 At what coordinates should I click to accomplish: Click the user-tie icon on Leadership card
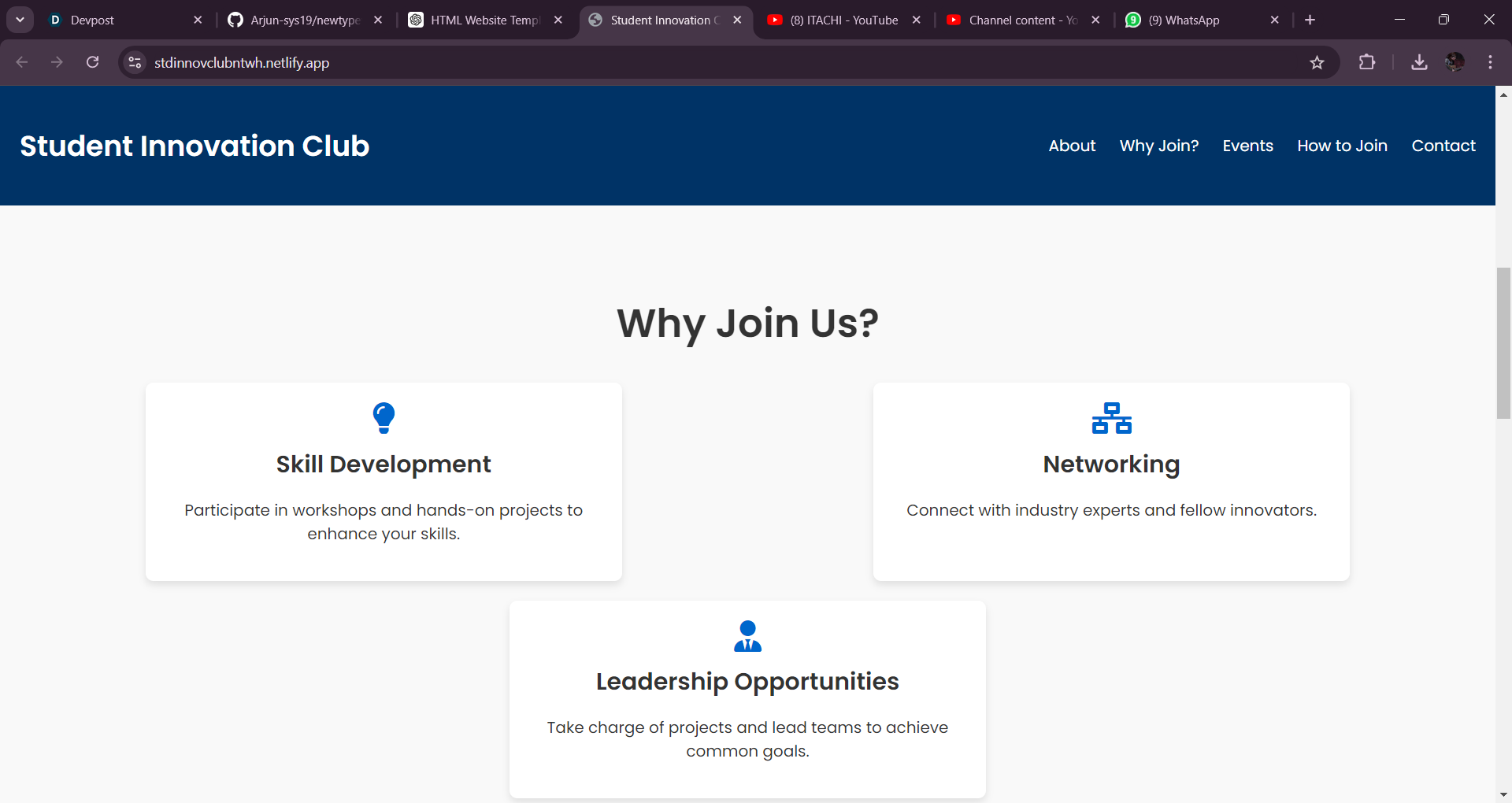tap(747, 636)
